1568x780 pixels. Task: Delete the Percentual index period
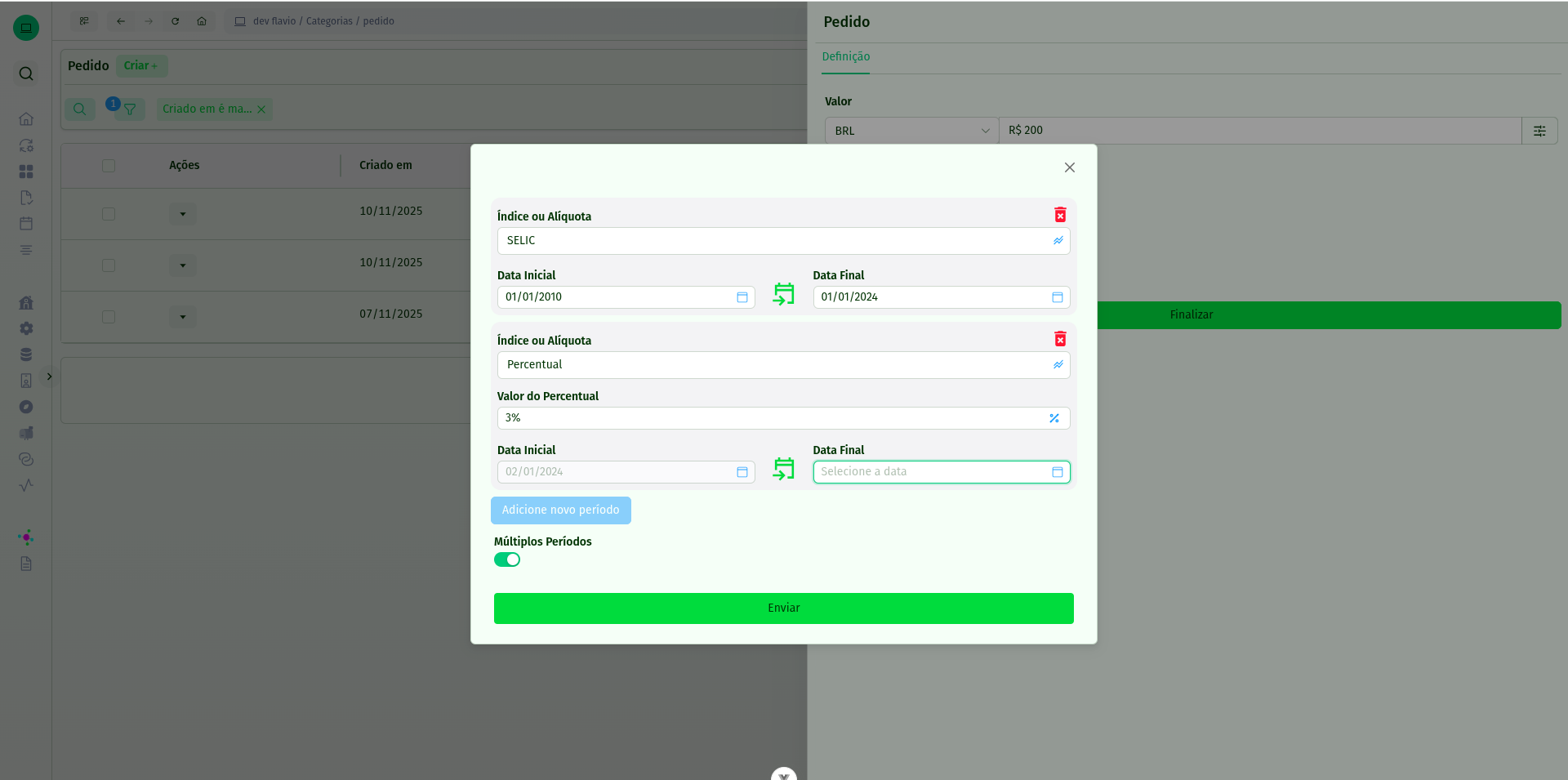click(x=1060, y=339)
